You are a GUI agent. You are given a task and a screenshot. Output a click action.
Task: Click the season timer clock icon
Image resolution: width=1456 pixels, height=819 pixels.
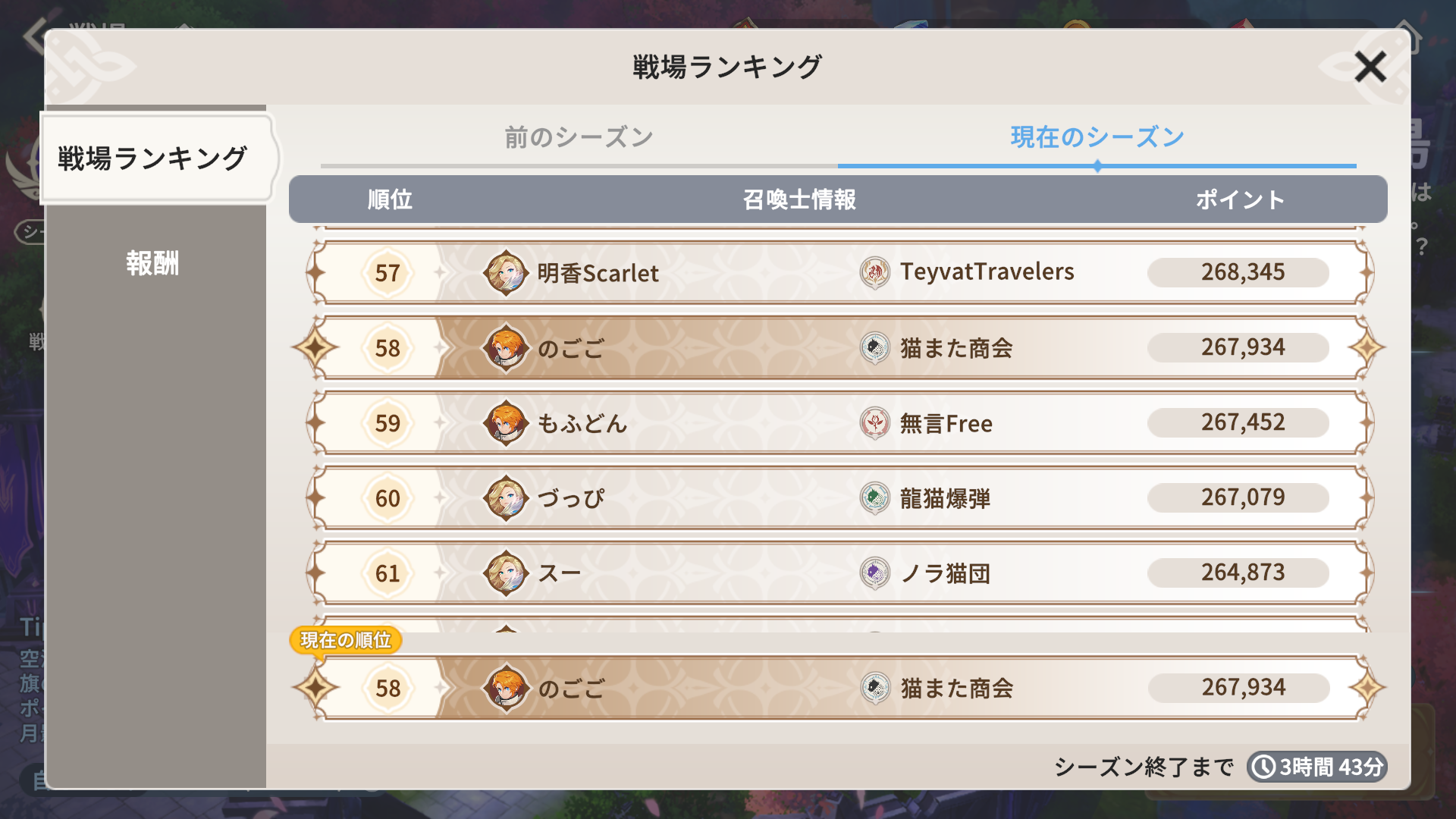1263,767
